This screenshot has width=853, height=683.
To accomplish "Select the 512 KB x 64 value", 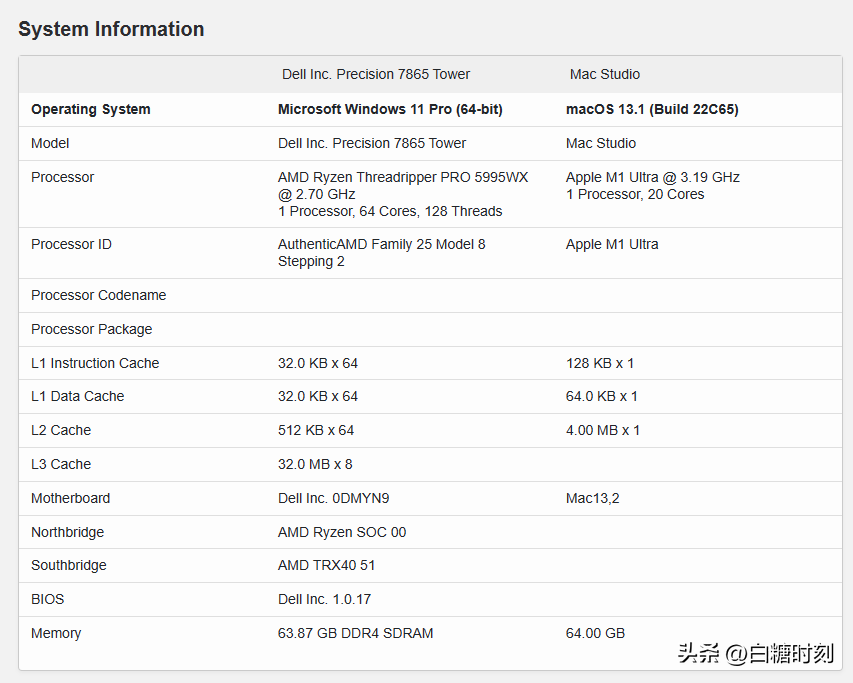I will tap(316, 431).
